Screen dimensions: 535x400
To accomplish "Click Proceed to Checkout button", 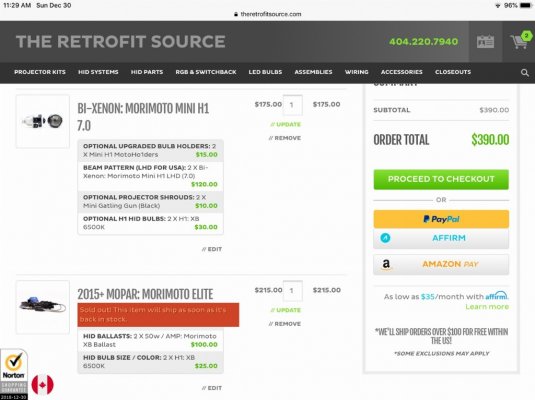I will 441,179.
